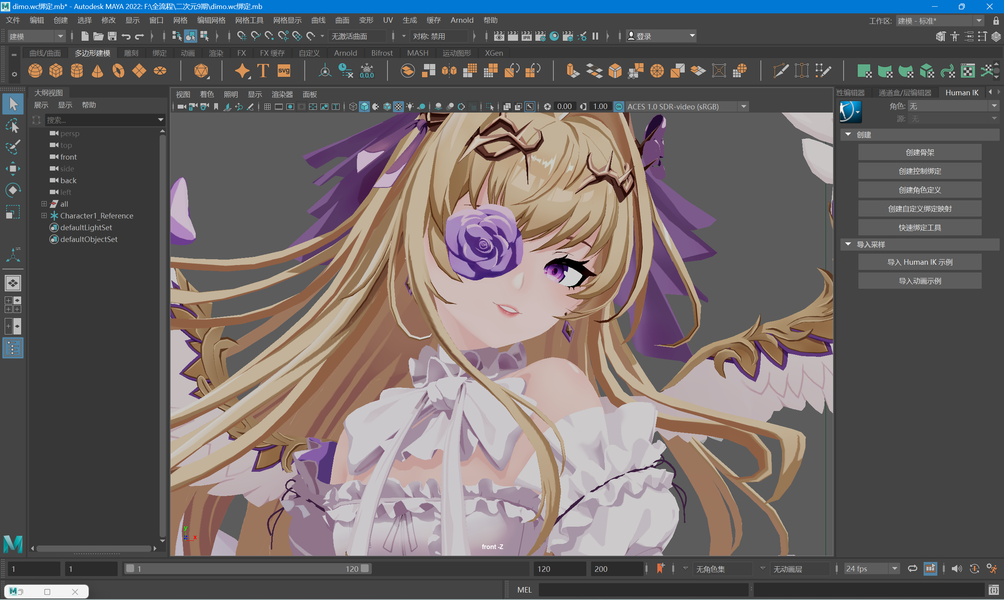This screenshot has height=600, width=1004.
Task: Undo last action with arrow icon
Action: tap(126, 36)
